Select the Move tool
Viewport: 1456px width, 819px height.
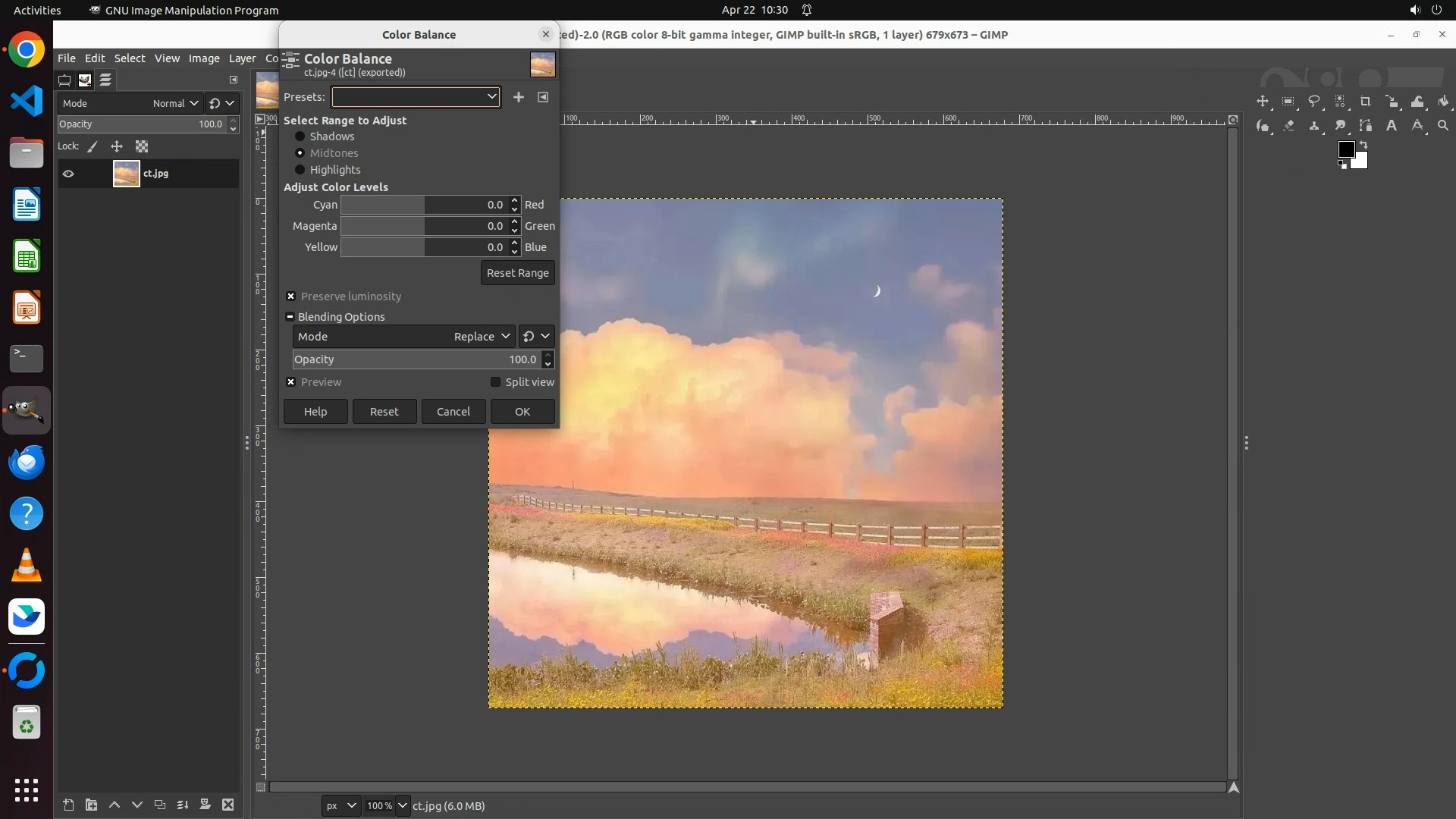coord(1263,102)
